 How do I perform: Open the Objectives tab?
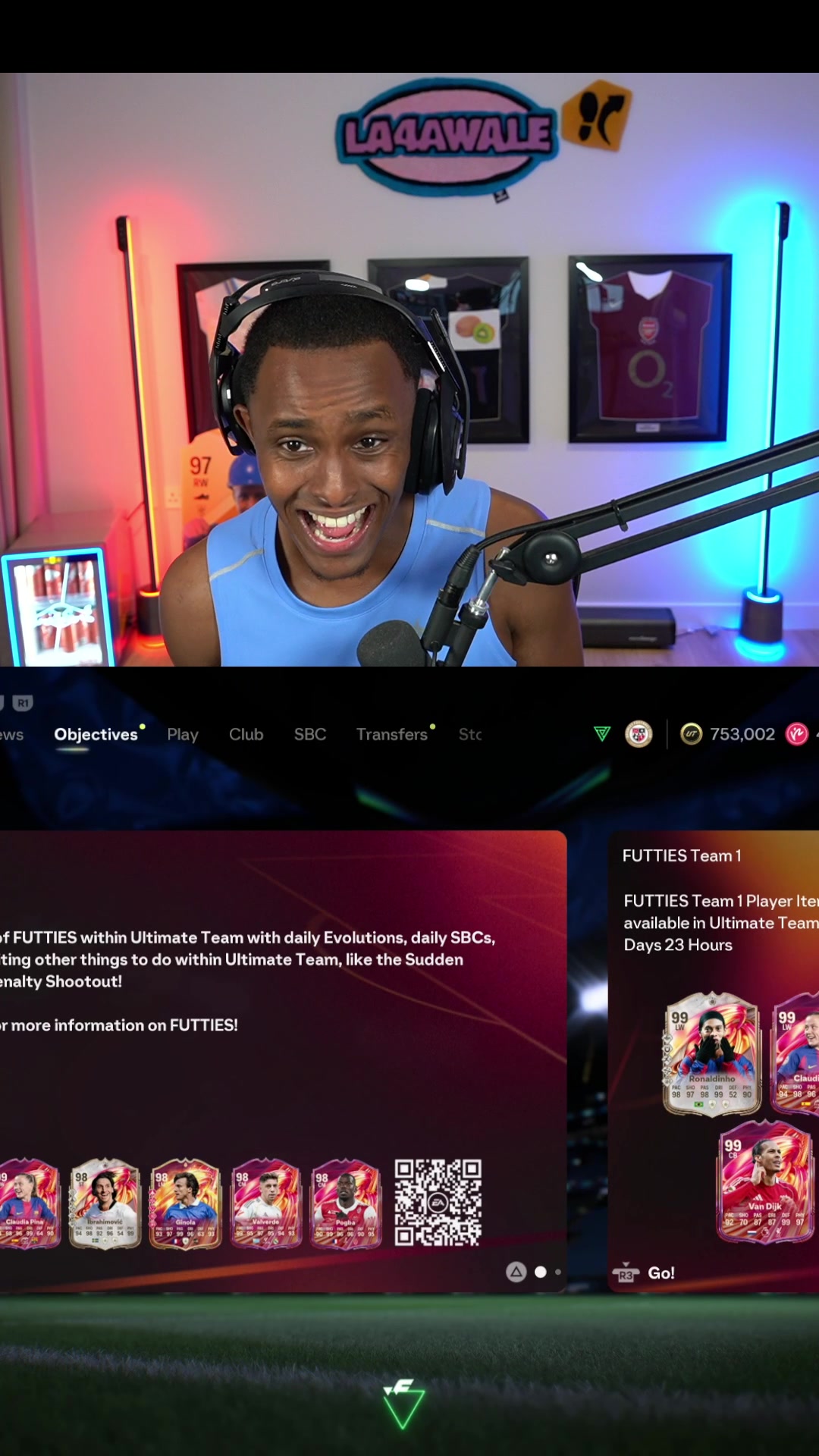(x=96, y=734)
